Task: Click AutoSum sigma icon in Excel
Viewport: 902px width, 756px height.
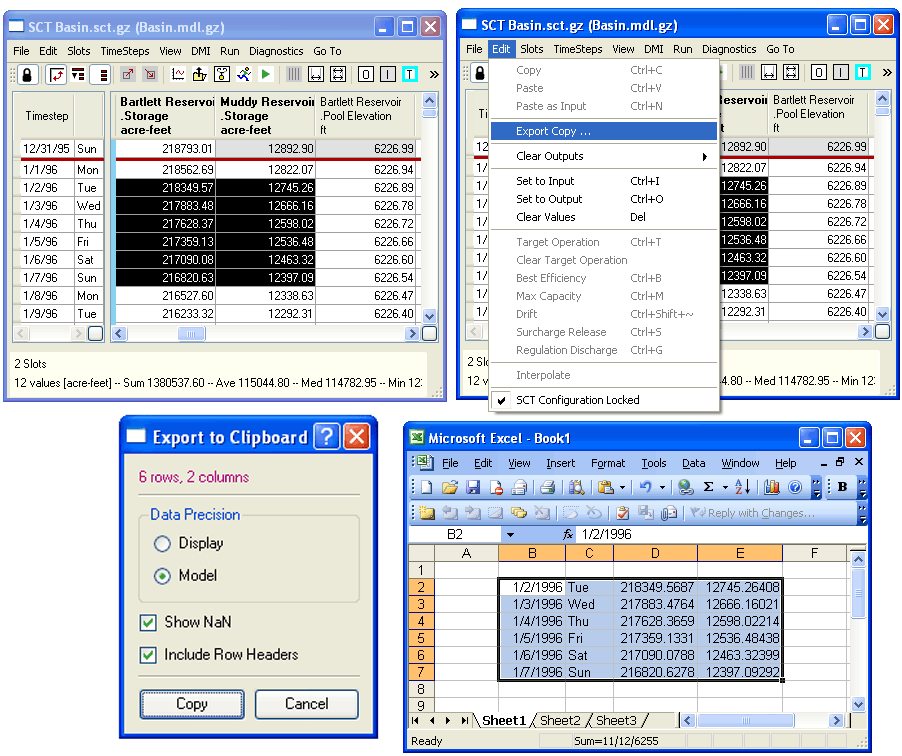Action: click(x=709, y=487)
